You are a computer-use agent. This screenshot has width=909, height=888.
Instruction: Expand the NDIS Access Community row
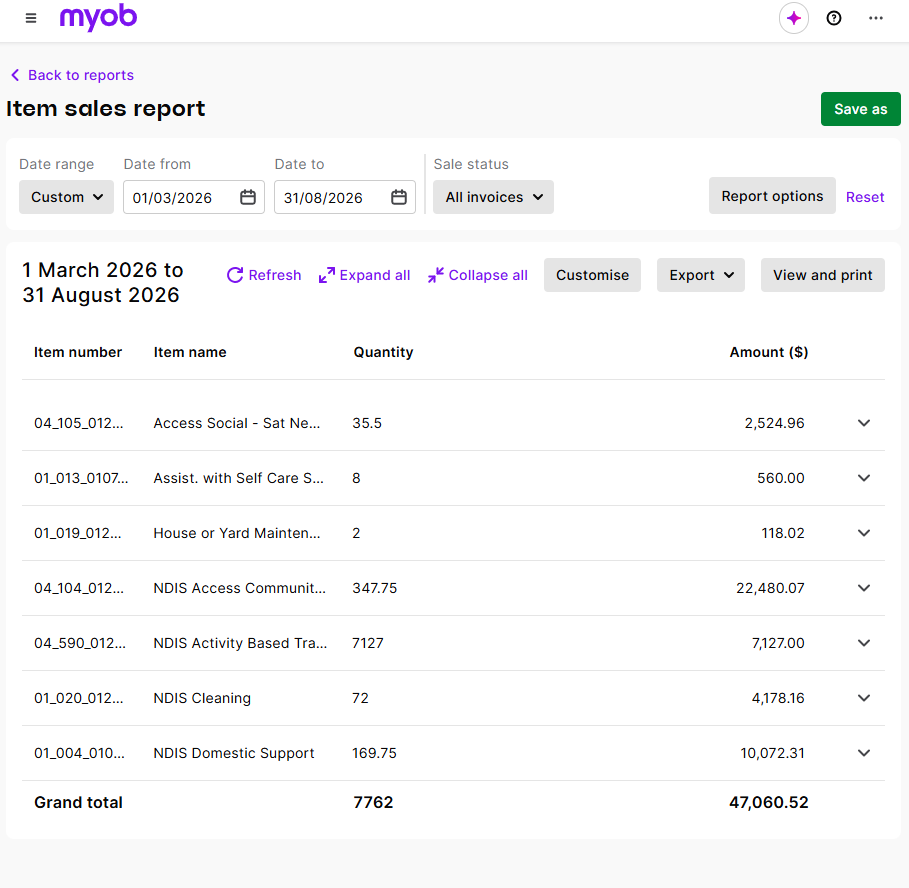864,588
